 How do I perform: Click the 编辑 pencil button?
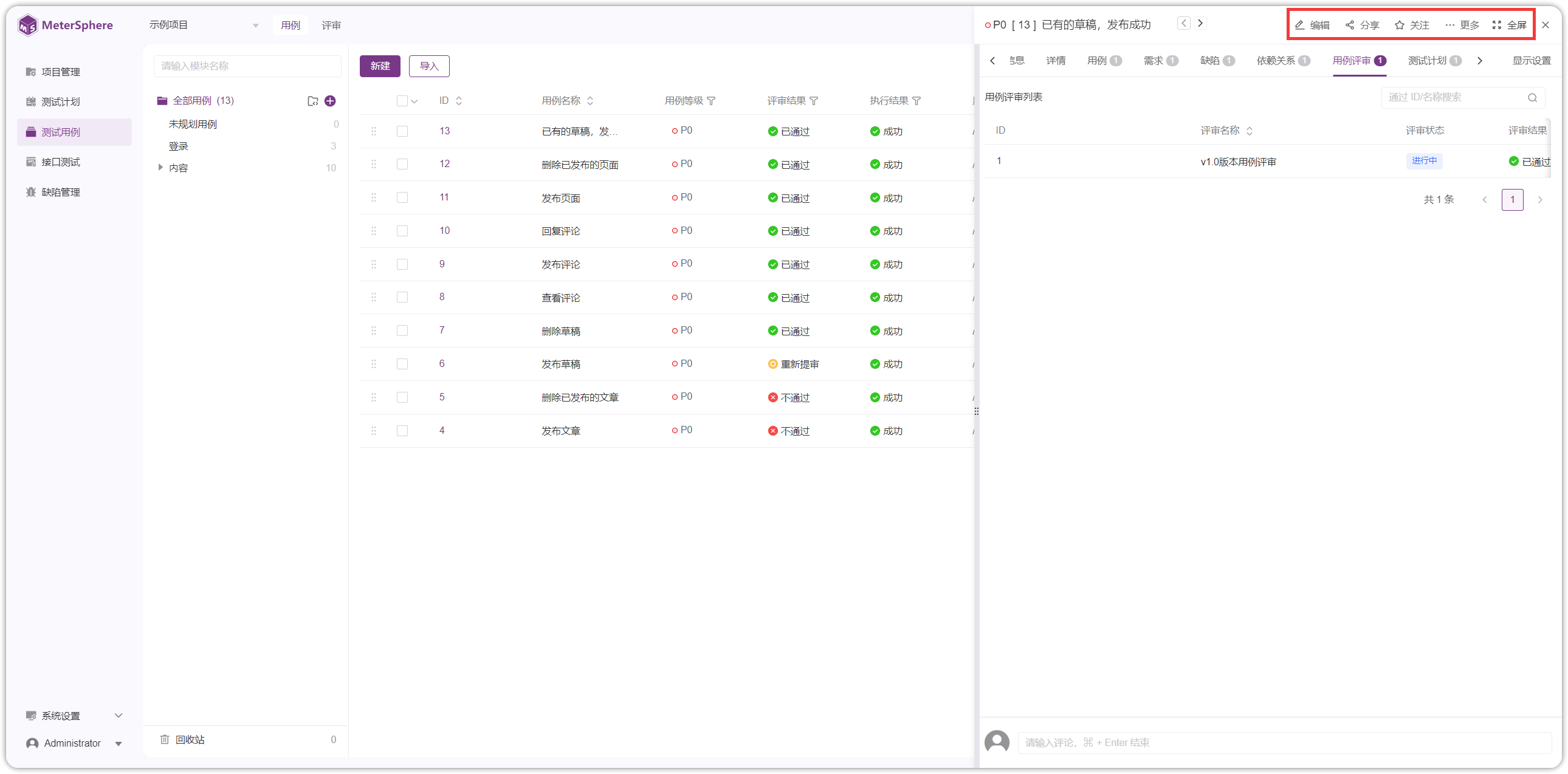1312,25
